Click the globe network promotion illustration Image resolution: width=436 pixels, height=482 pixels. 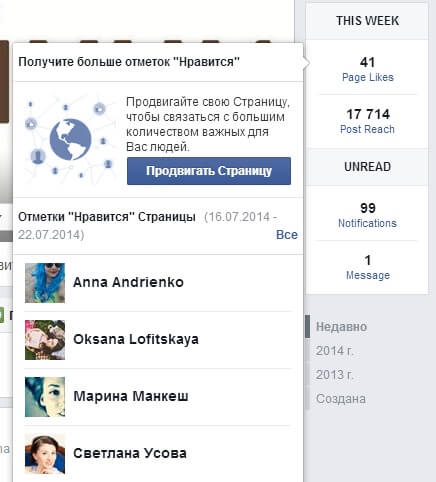tap(70, 139)
